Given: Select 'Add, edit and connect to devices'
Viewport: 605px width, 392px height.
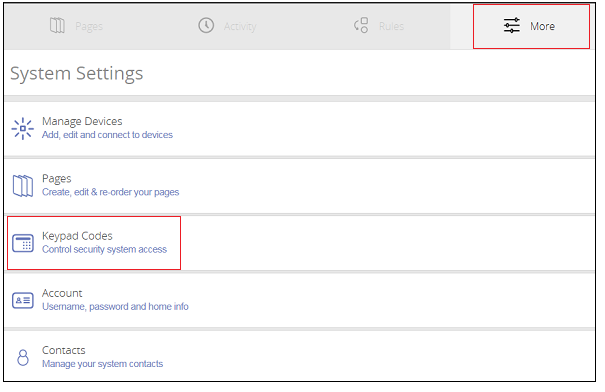Looking at the screenshot, I should click(x=107, y=135).
